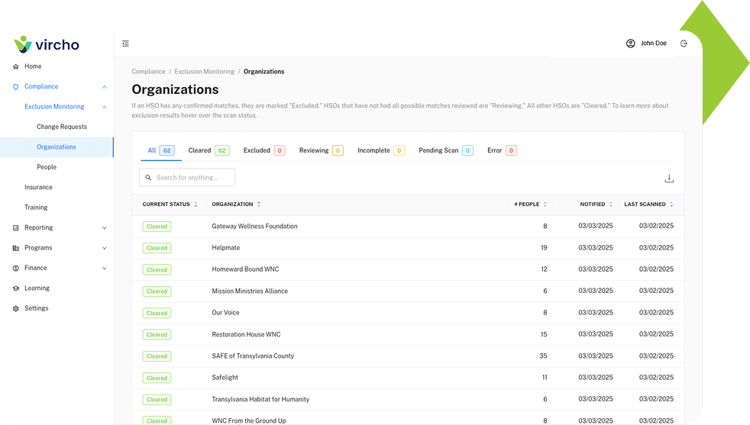Sort by Notified column arrows
Image resolution: width=750 pixels, height=425 pixels.
[611, 204]
